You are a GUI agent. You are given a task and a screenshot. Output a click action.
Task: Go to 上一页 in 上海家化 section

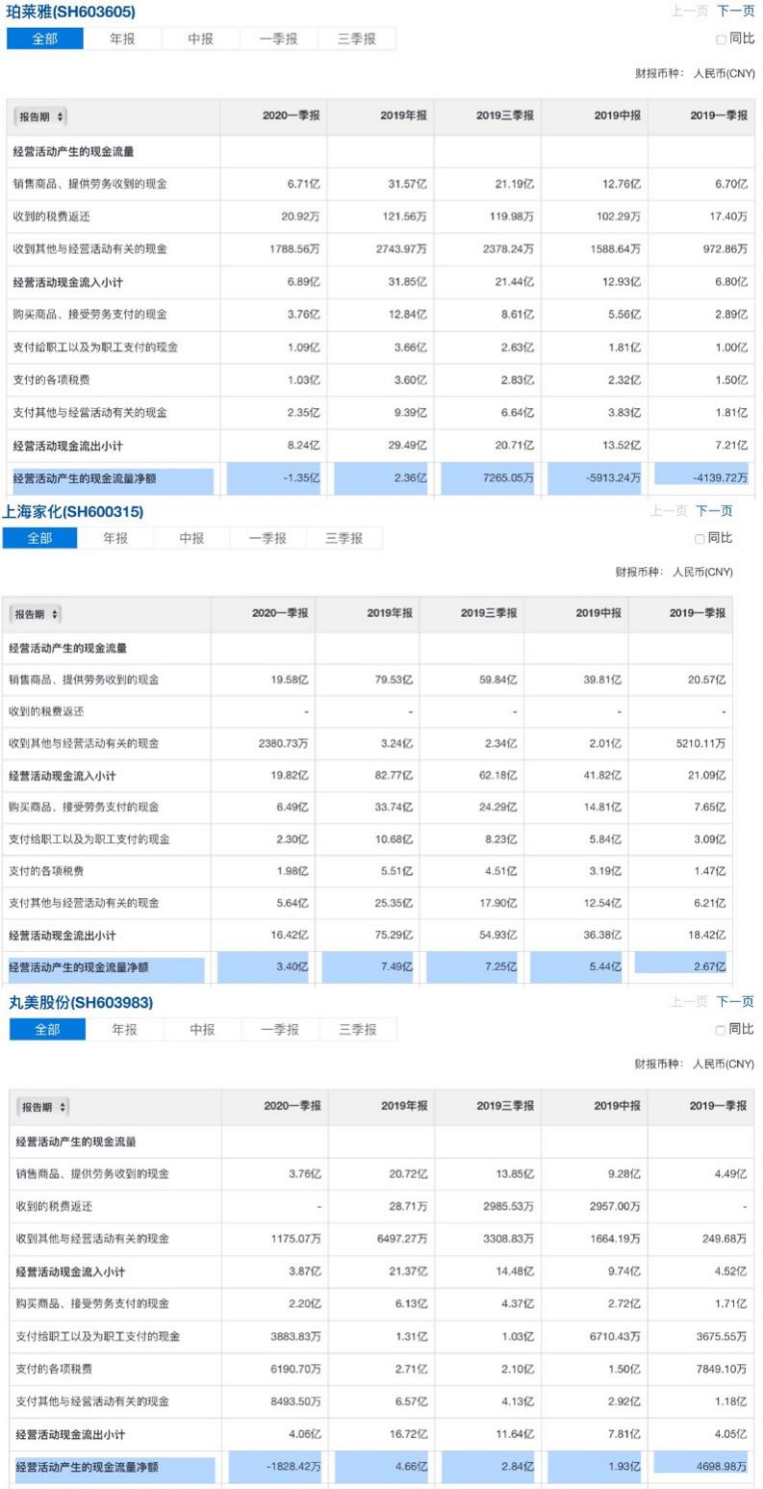click(669, 511)
